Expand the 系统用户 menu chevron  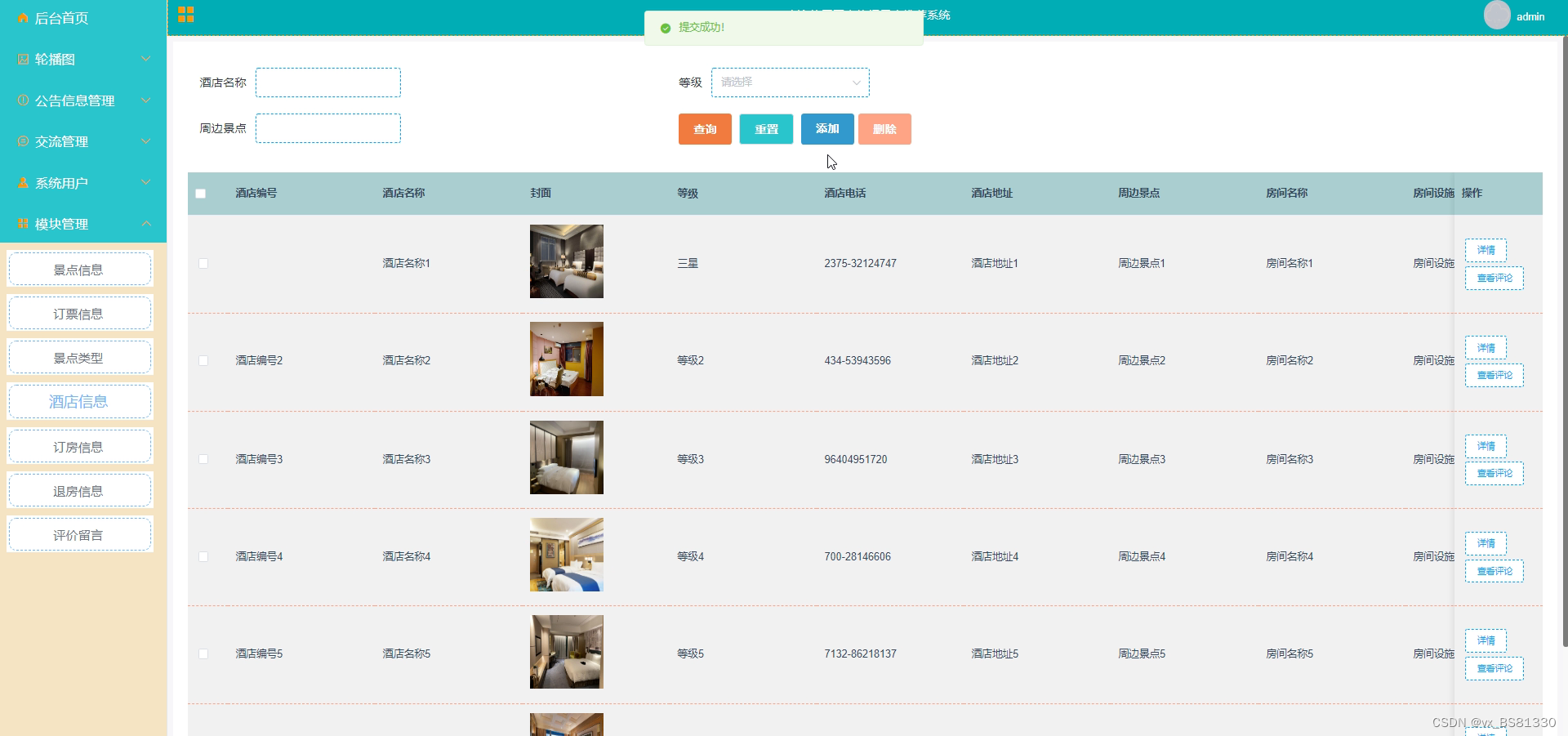tap(146, 182)
